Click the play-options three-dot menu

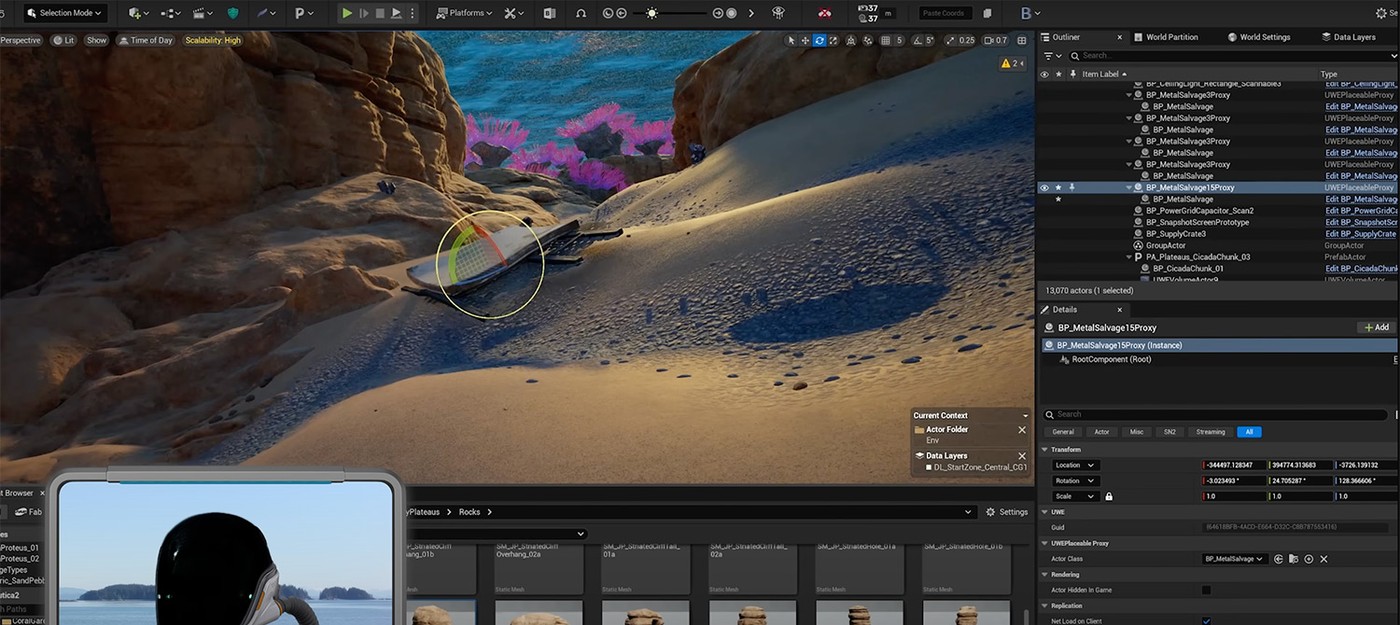click(x=412, y=13)
